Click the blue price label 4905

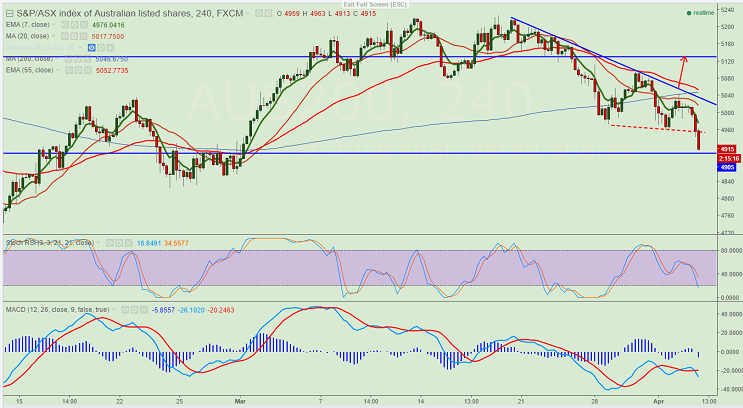(727, 167)
